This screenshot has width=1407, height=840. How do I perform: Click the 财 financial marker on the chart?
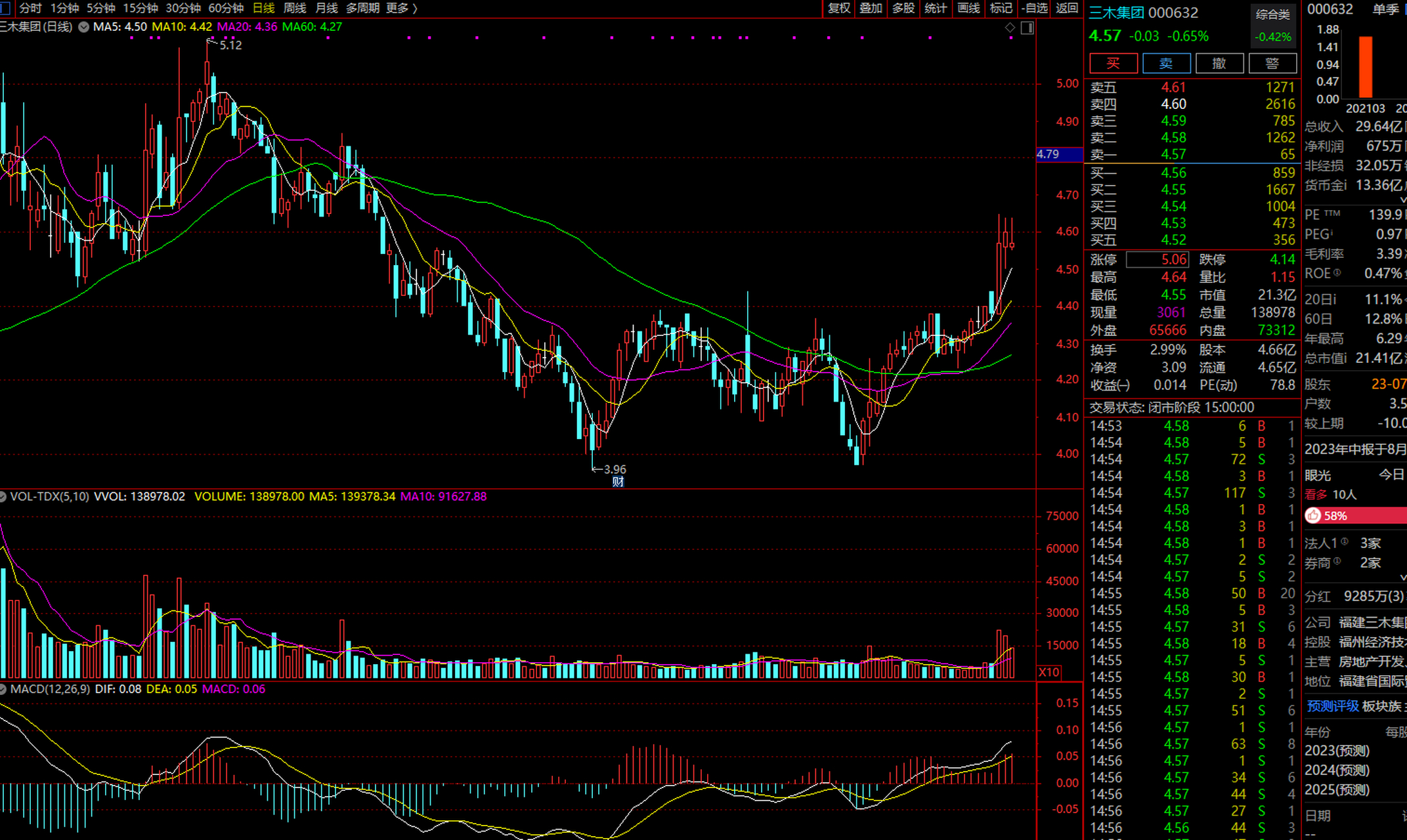pos(618,482)
